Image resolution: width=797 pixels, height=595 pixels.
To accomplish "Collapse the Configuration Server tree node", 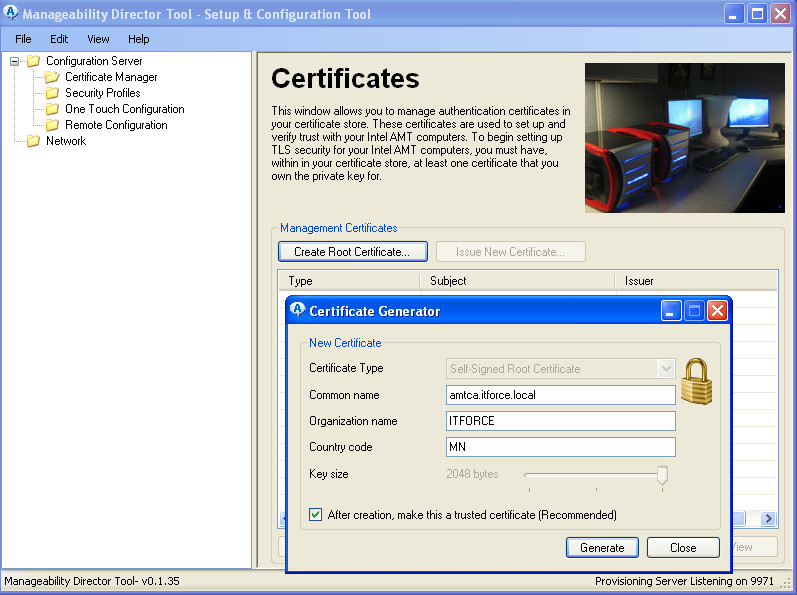I will click(14, 61).
